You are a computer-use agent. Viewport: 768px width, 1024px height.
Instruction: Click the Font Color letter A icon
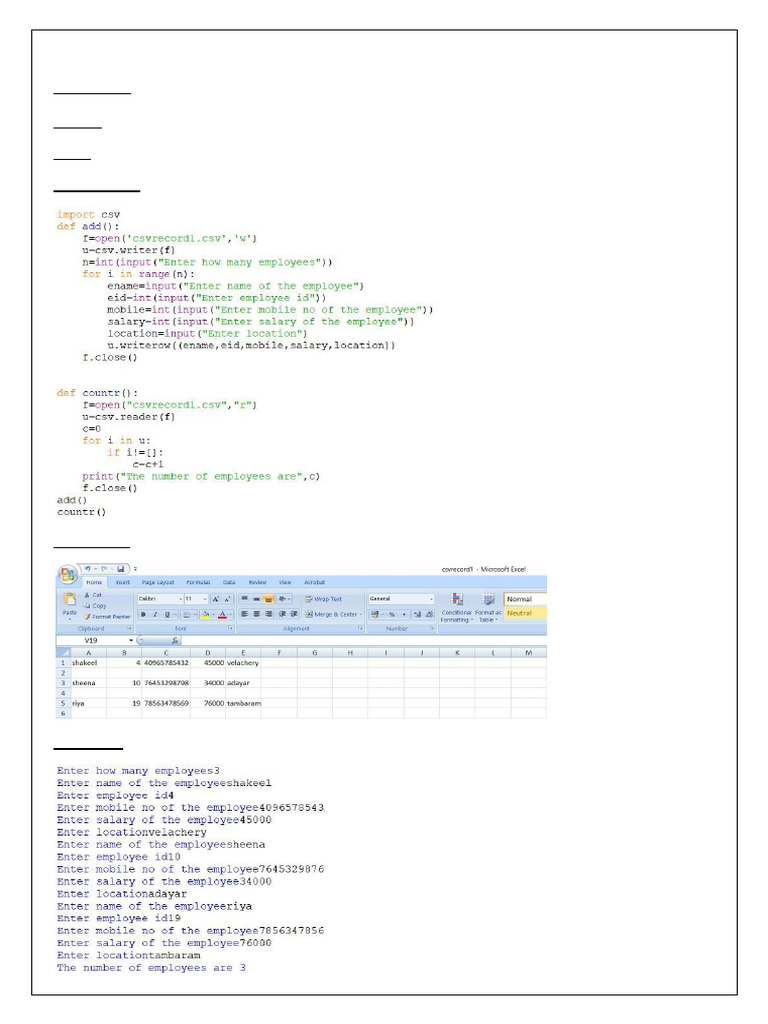coord(223,614)
